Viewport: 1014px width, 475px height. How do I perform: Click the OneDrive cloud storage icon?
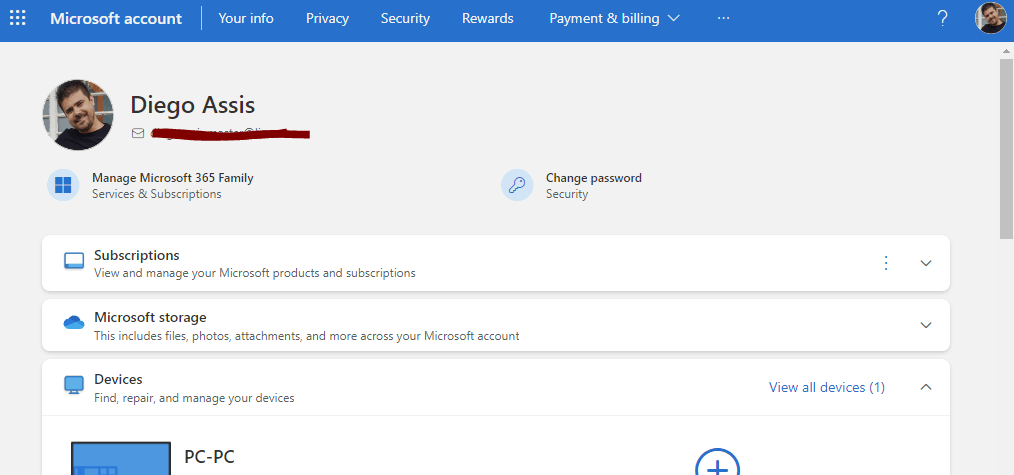(74, 322)
